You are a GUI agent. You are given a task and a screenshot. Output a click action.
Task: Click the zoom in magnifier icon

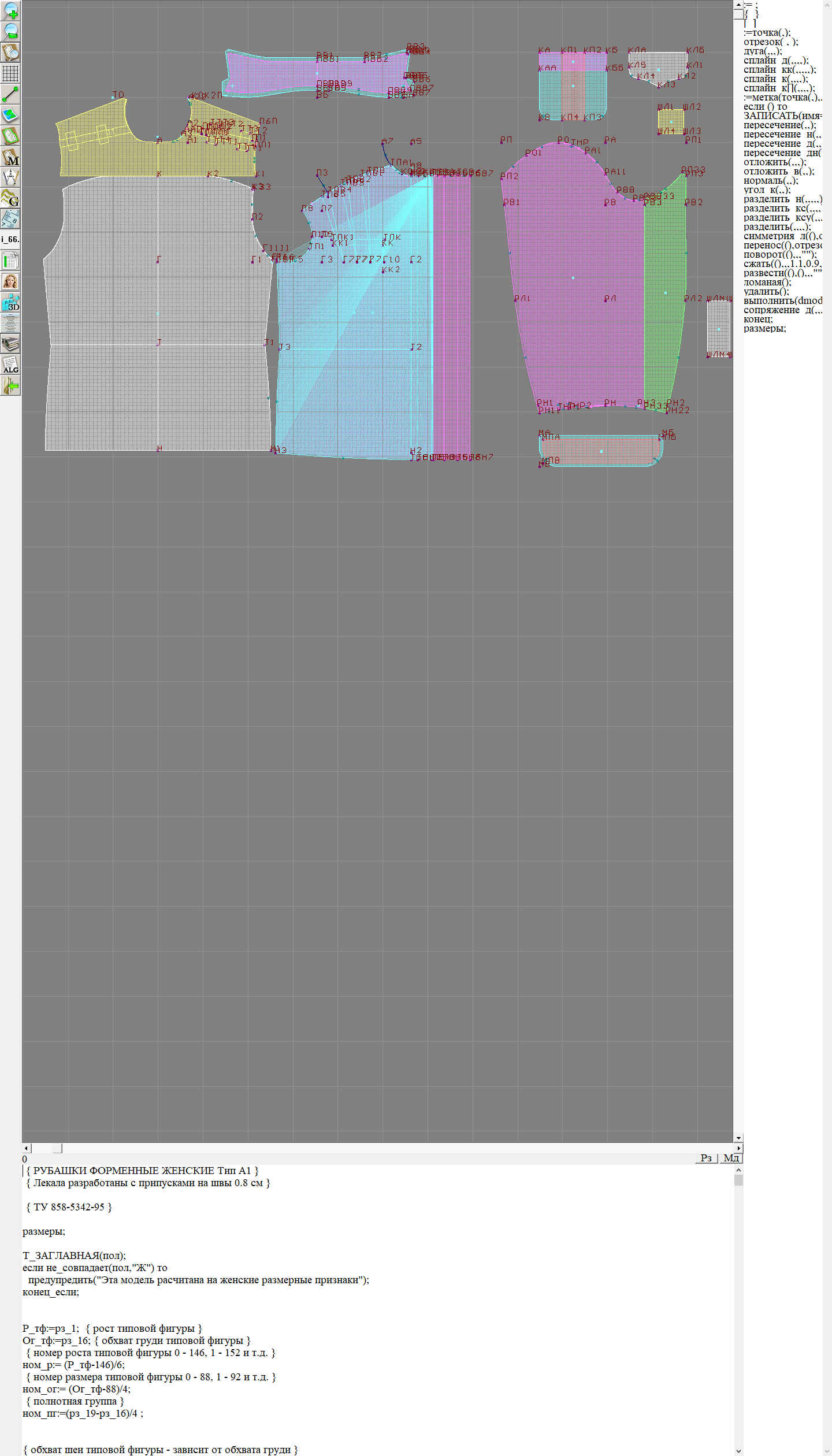coord(10,10)
